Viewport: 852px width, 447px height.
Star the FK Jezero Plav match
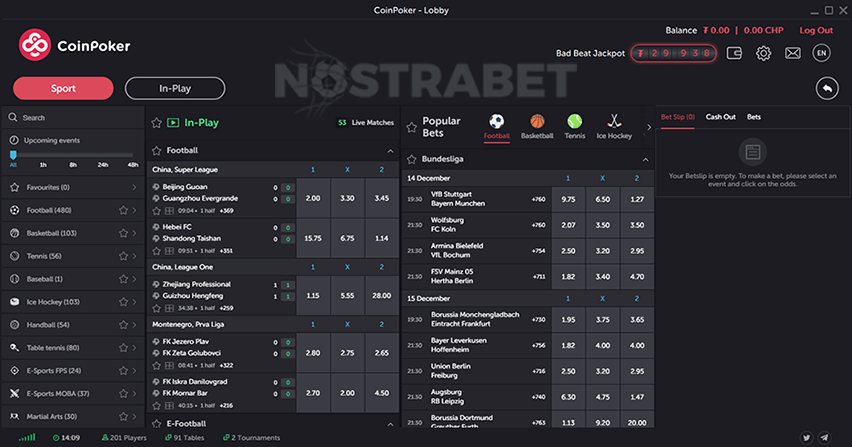coord(156,366)
